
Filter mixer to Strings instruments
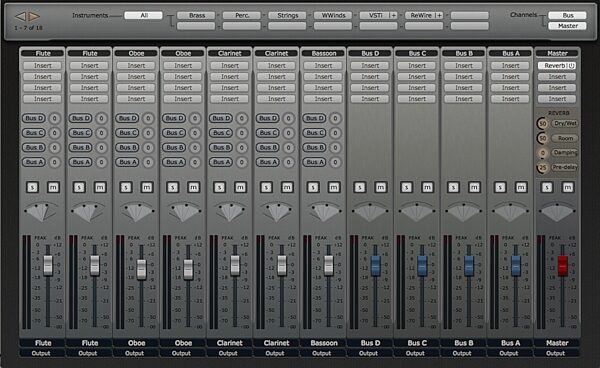[287, 15]
